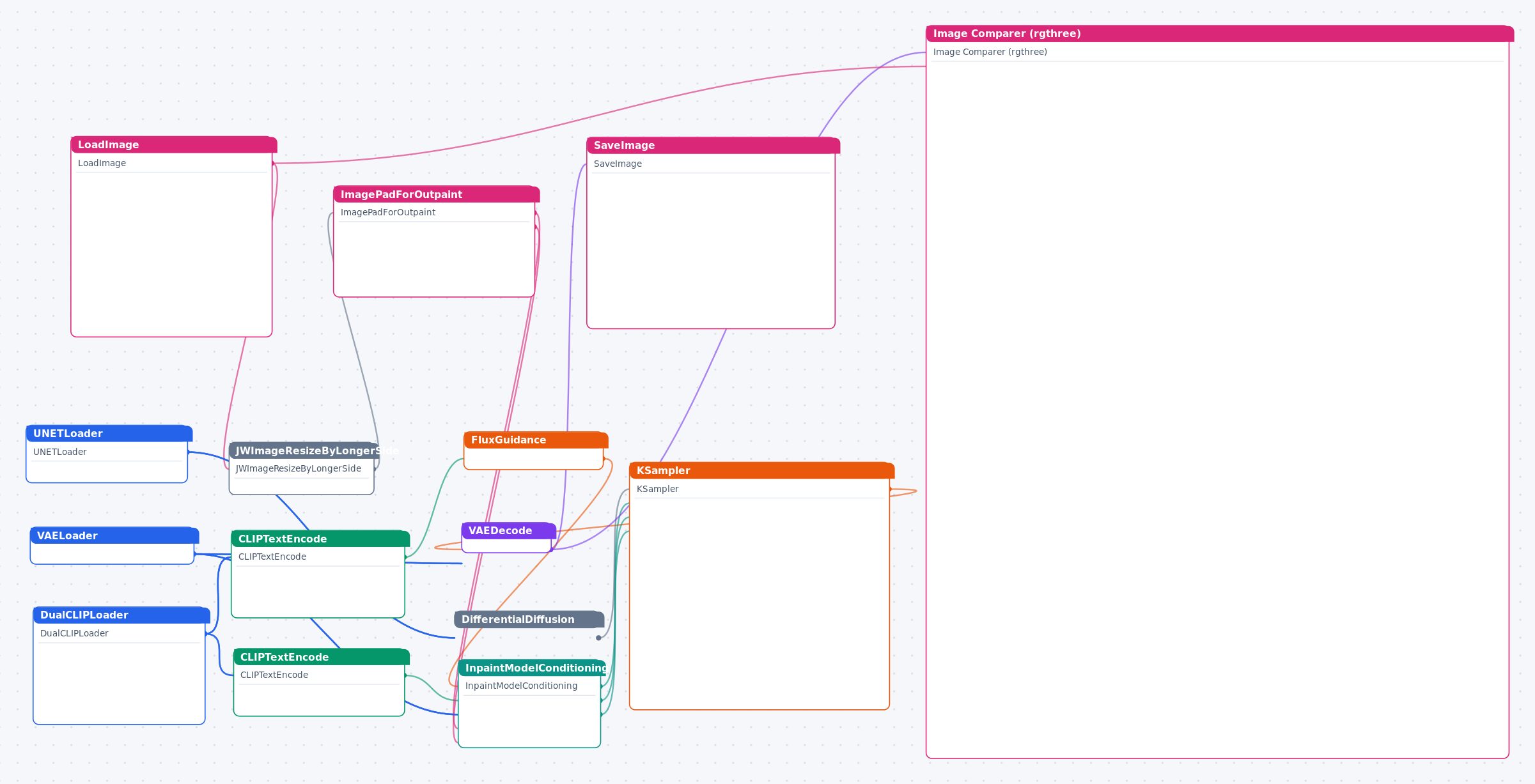Select the DualCLIPLoader node title
The image size is (1535, 784).
click(x=121, y=615)
